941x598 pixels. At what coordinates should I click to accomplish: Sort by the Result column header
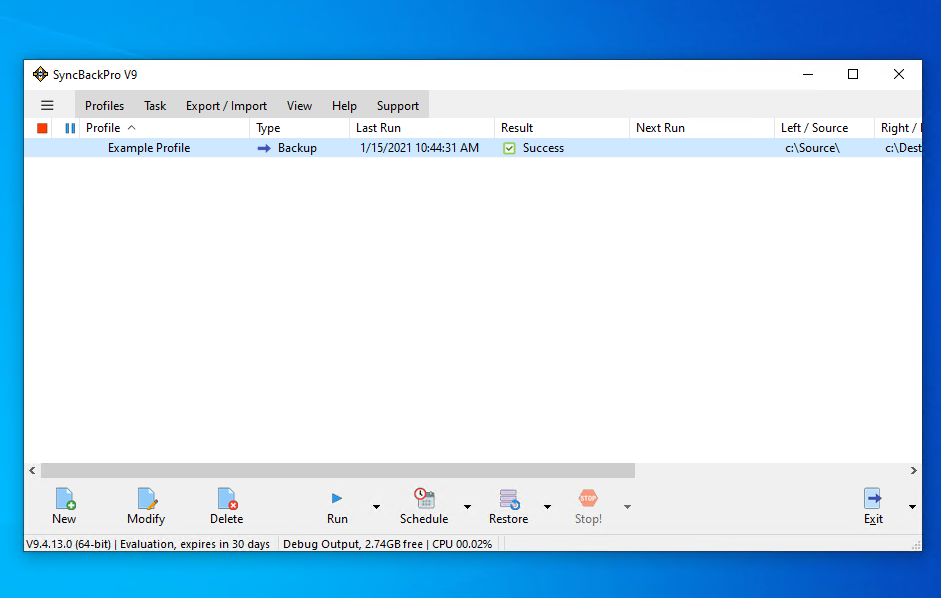562,128
